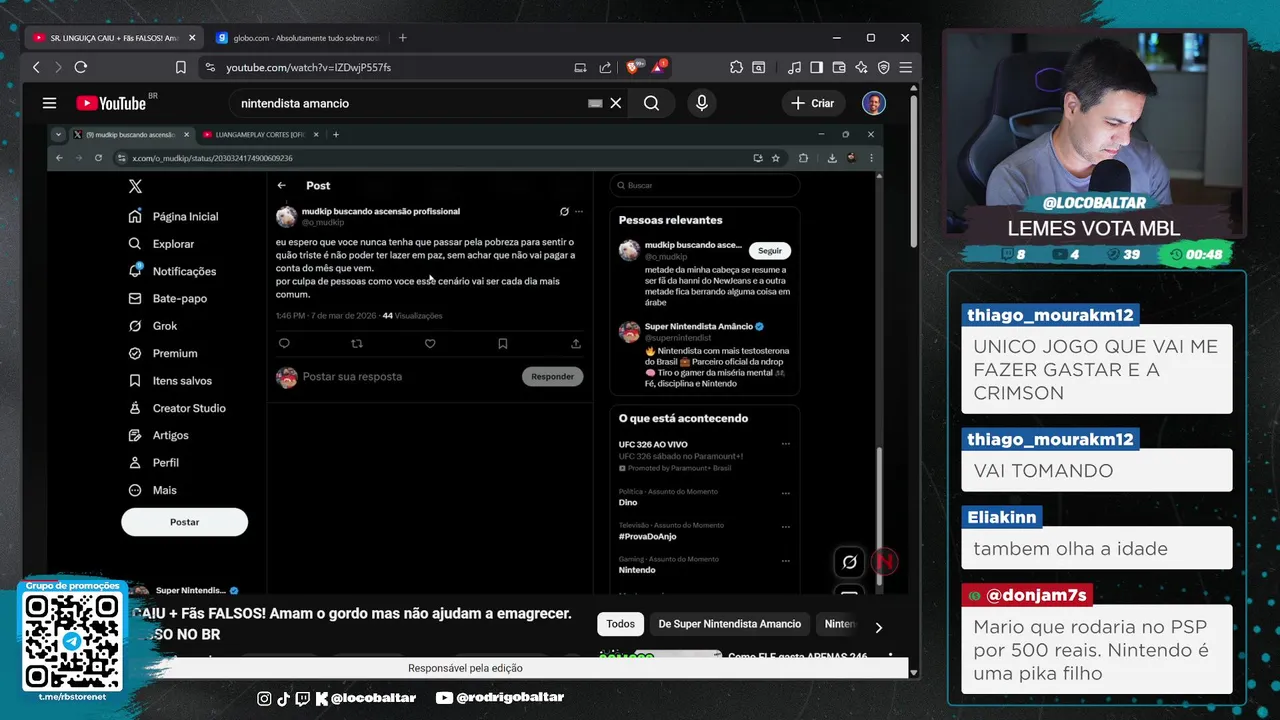
Task: Clear the YouTube search text with X
Action: 616,103
